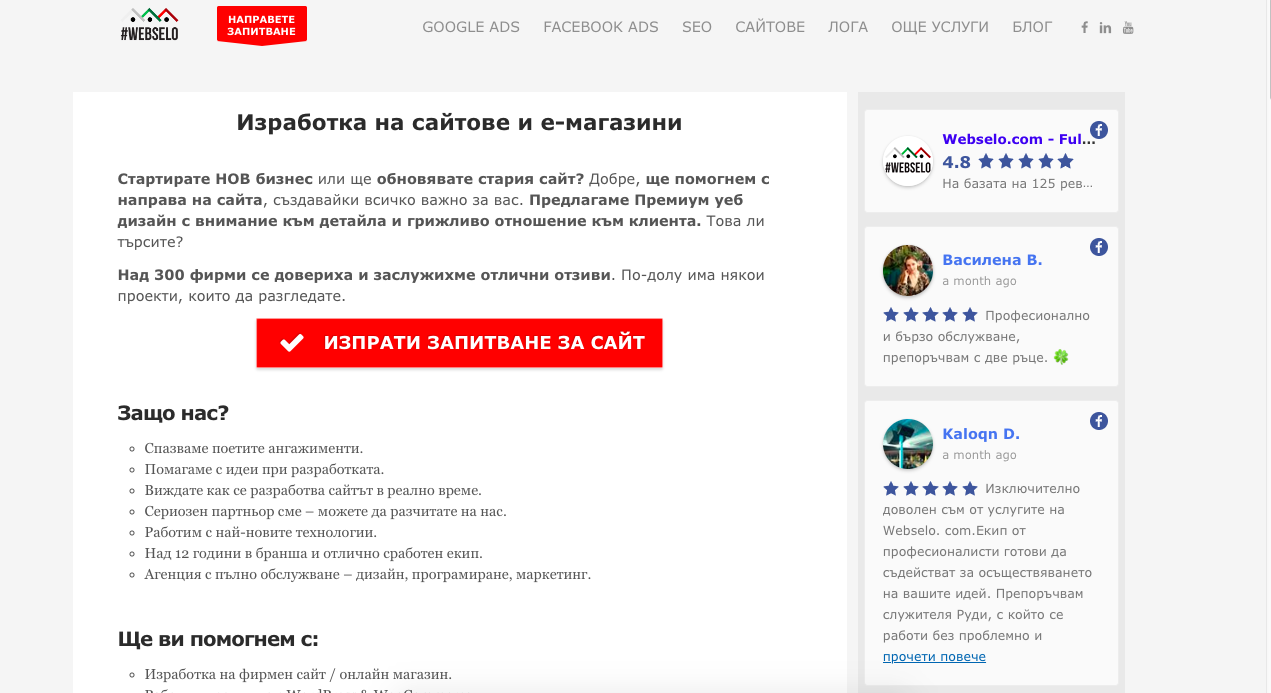This screenshot has width=1271, height=693.
Task: Click the Facebook icon in the header
Action: [1084, 27]
